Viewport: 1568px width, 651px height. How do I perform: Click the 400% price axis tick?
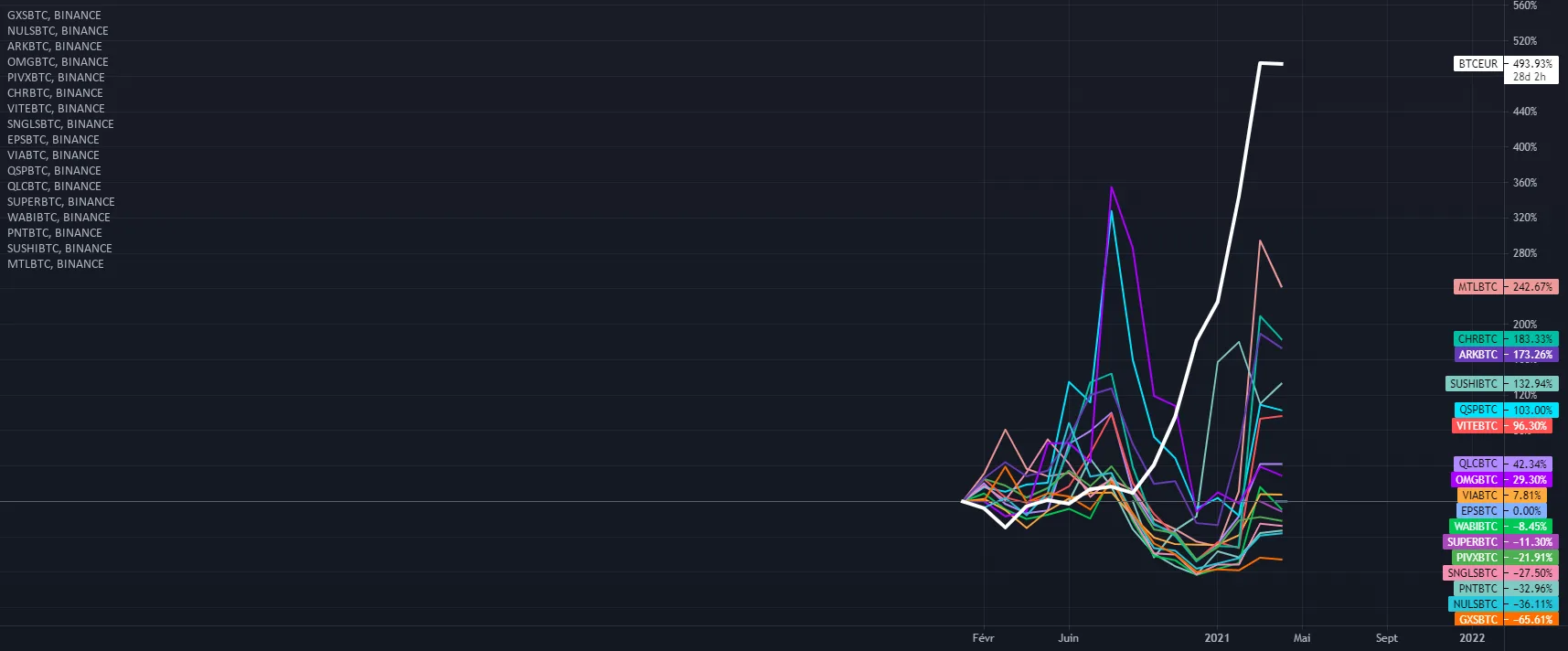point(1525,147)
